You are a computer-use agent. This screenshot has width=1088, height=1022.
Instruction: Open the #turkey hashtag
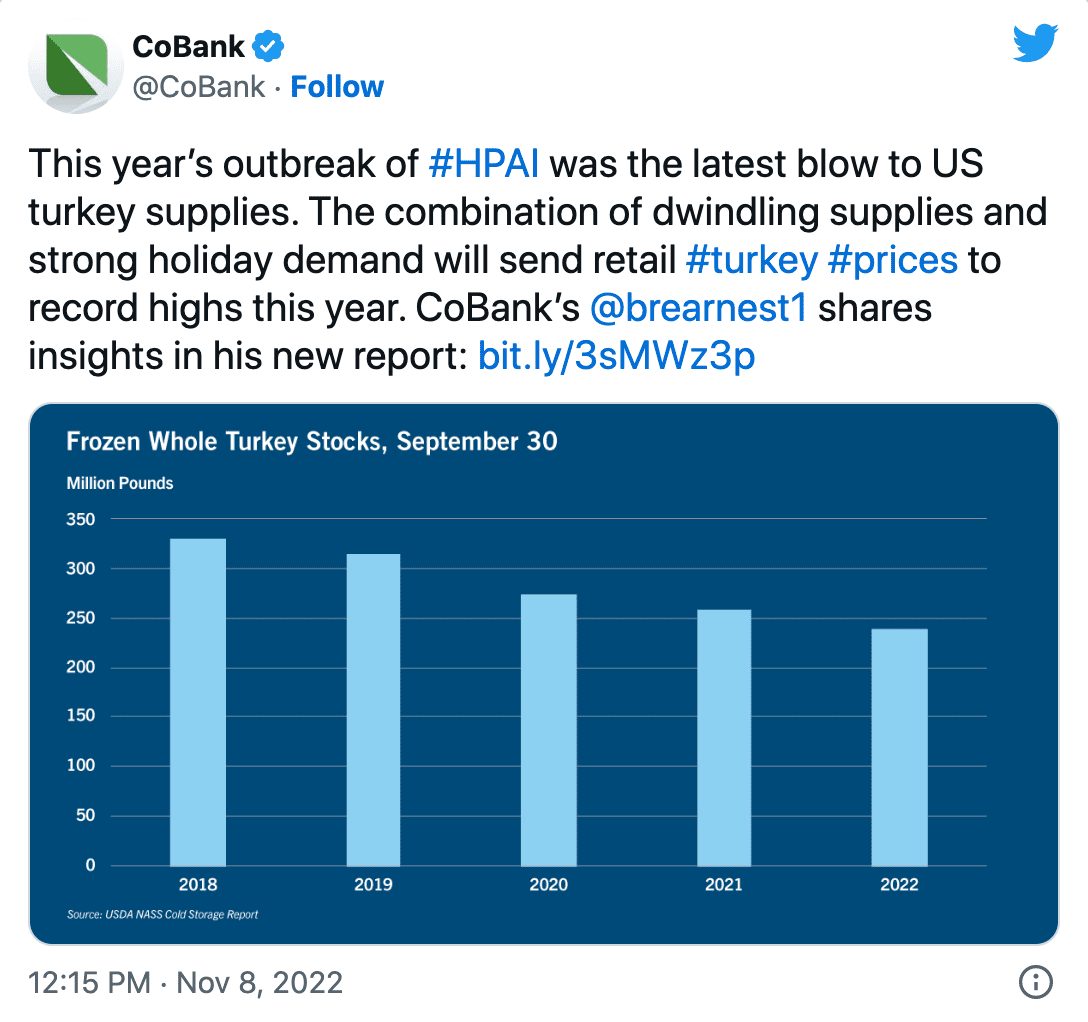pos(751,260)
